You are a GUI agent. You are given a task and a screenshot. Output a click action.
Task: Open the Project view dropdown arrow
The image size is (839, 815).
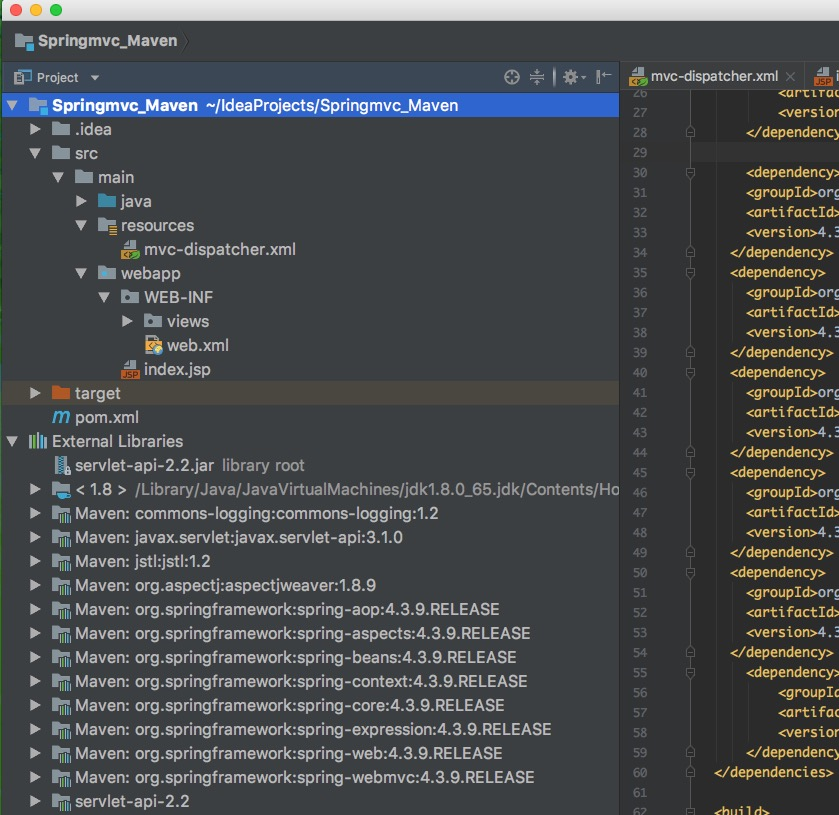pyautogui.click(x=95, y=78)
